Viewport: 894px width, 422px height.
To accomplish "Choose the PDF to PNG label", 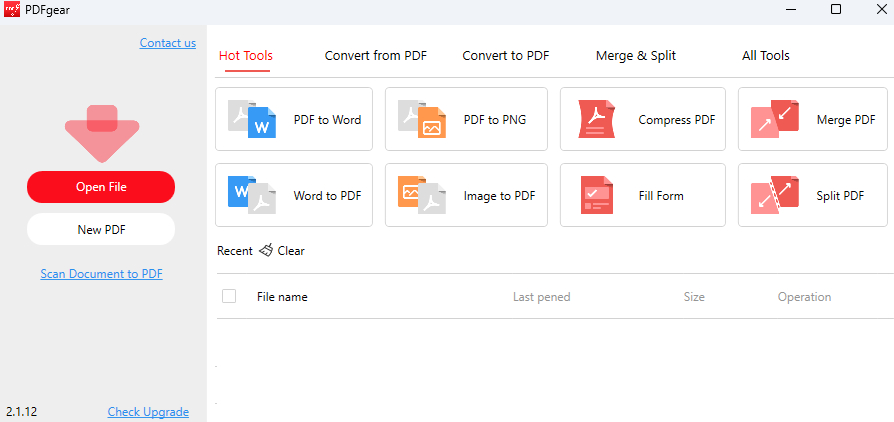I will tap(495, 120).
